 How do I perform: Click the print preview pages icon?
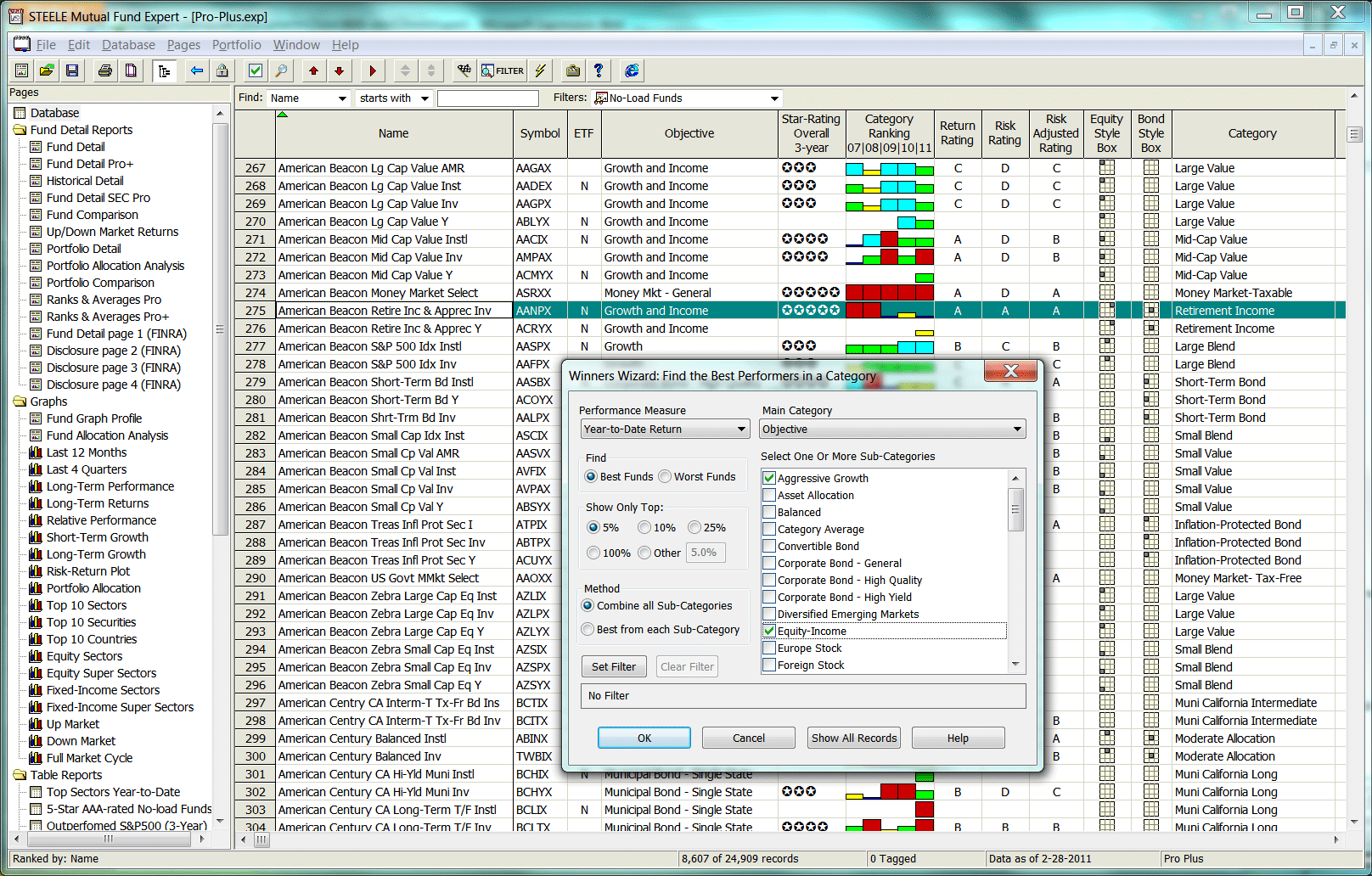pyautogui.click(x=131, y=70)
